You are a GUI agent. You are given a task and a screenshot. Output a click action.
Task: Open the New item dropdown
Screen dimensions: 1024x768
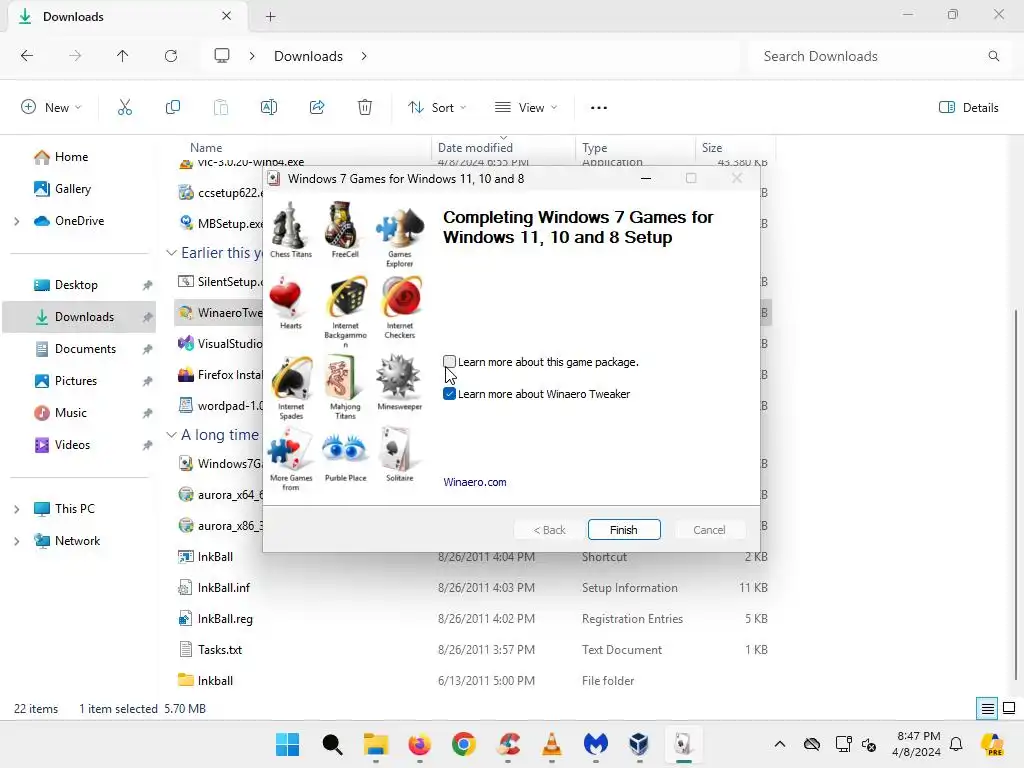pyautogui.click(x=52, y=108)
